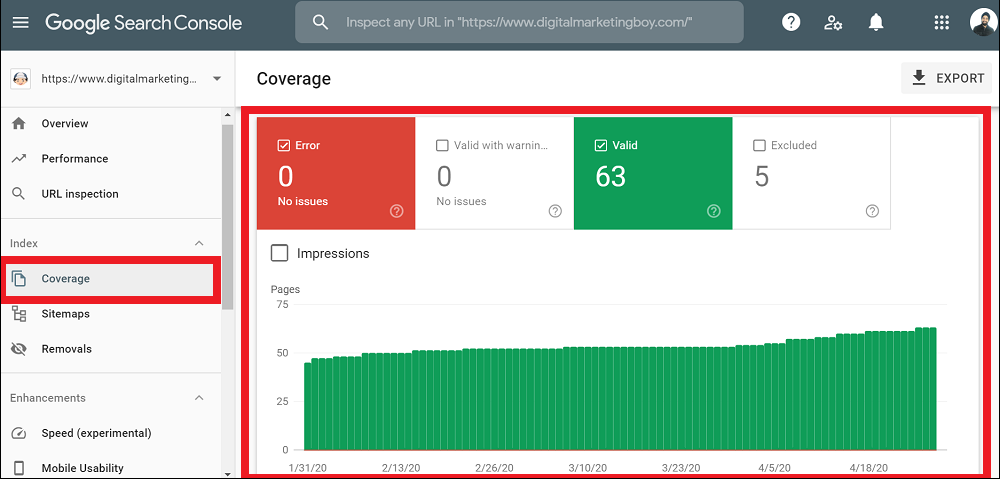Click the Speed gauge icon
Viewport: 1000px width, 479px height.
coord(19,433)
